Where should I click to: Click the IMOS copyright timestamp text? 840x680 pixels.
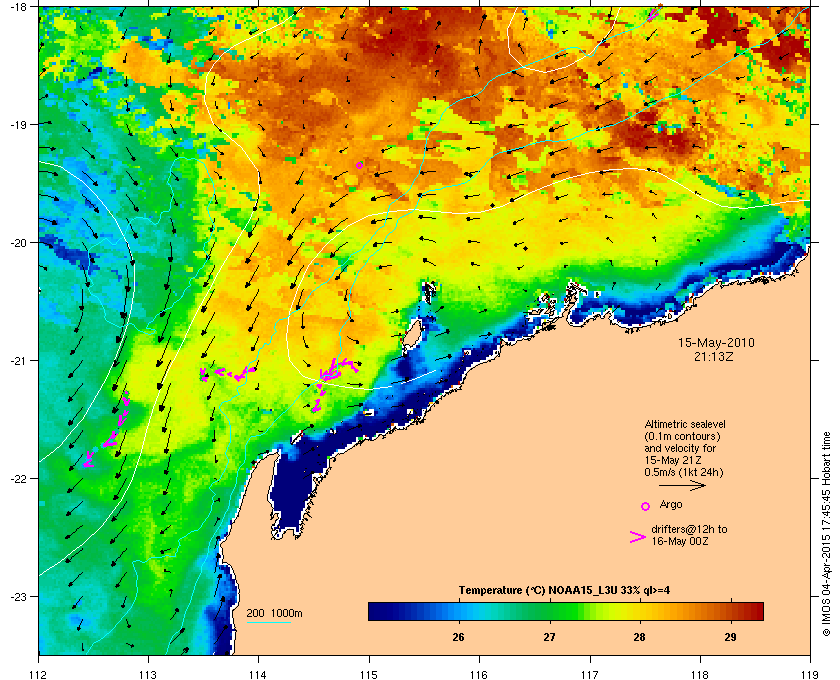click(826, 534)
